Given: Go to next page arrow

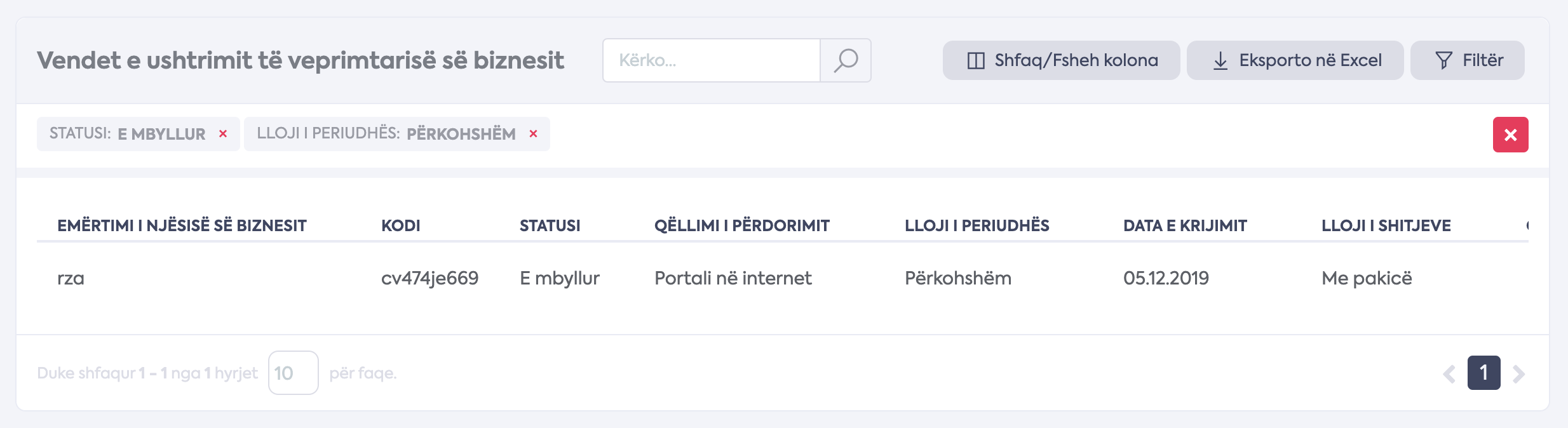Looking at the screenshot, I should pyautogui.click(x=1518, y=373).
